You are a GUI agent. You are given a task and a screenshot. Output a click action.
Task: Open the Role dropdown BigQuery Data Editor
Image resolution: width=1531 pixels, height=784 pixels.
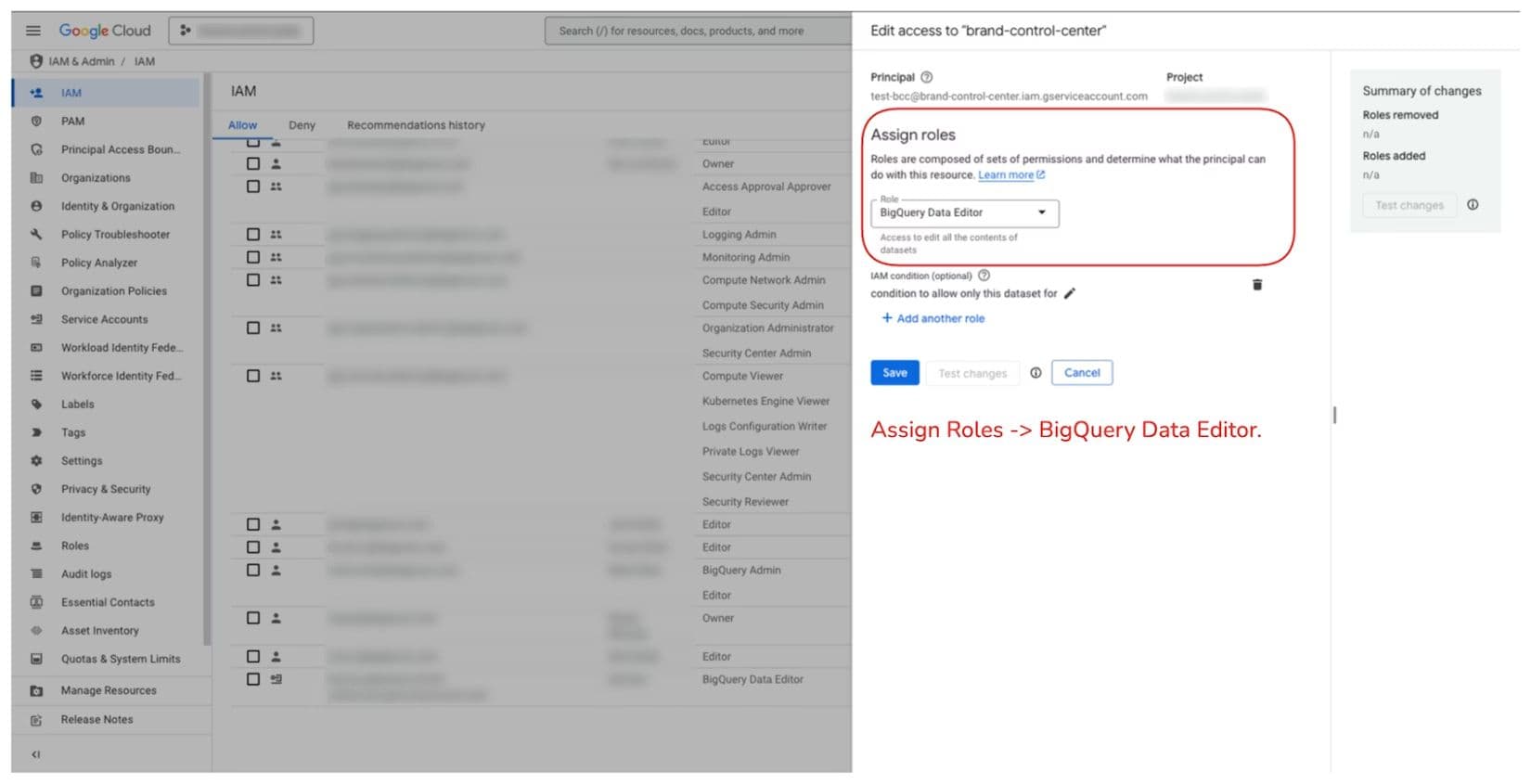[964, 212]
